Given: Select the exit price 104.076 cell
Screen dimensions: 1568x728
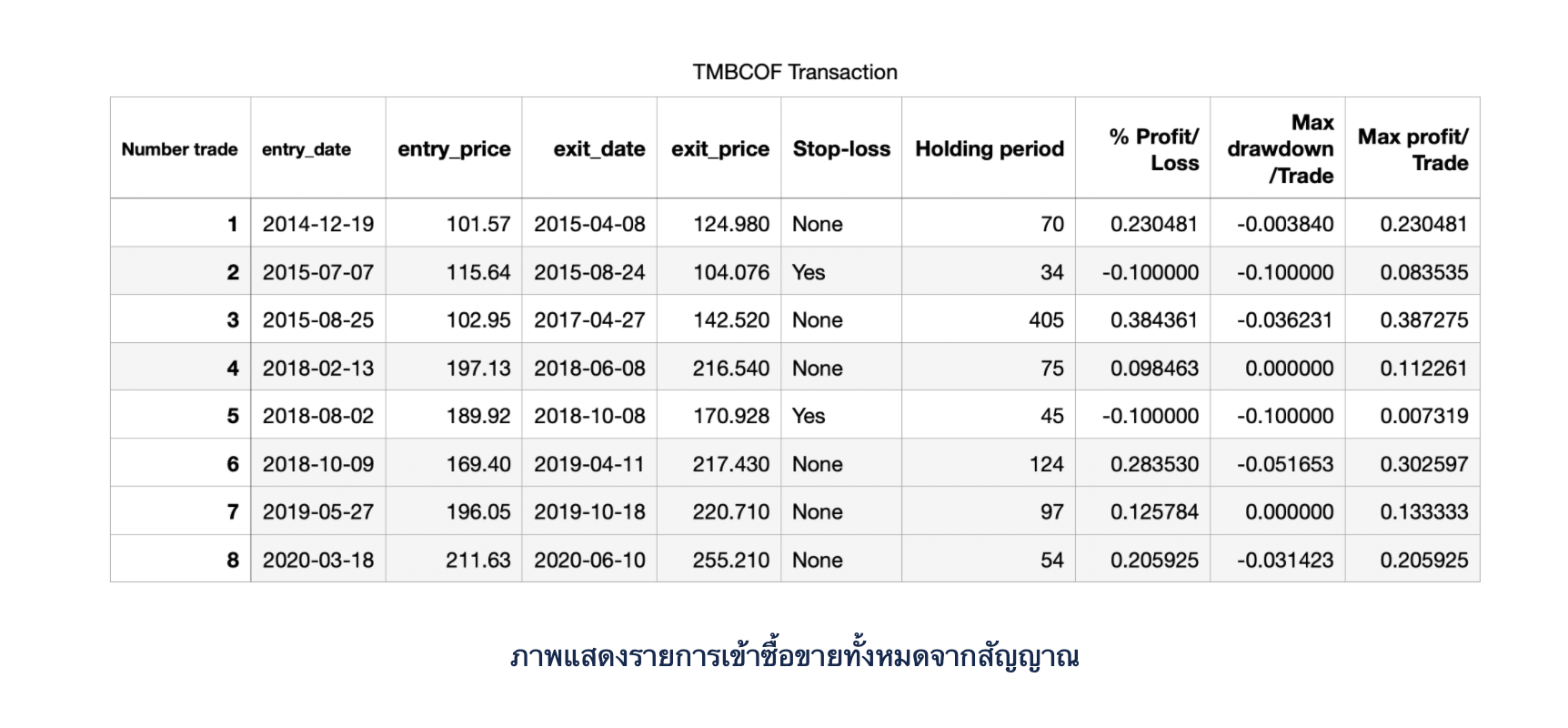Looking at the screenshot, I should click(x=730, y=272).
